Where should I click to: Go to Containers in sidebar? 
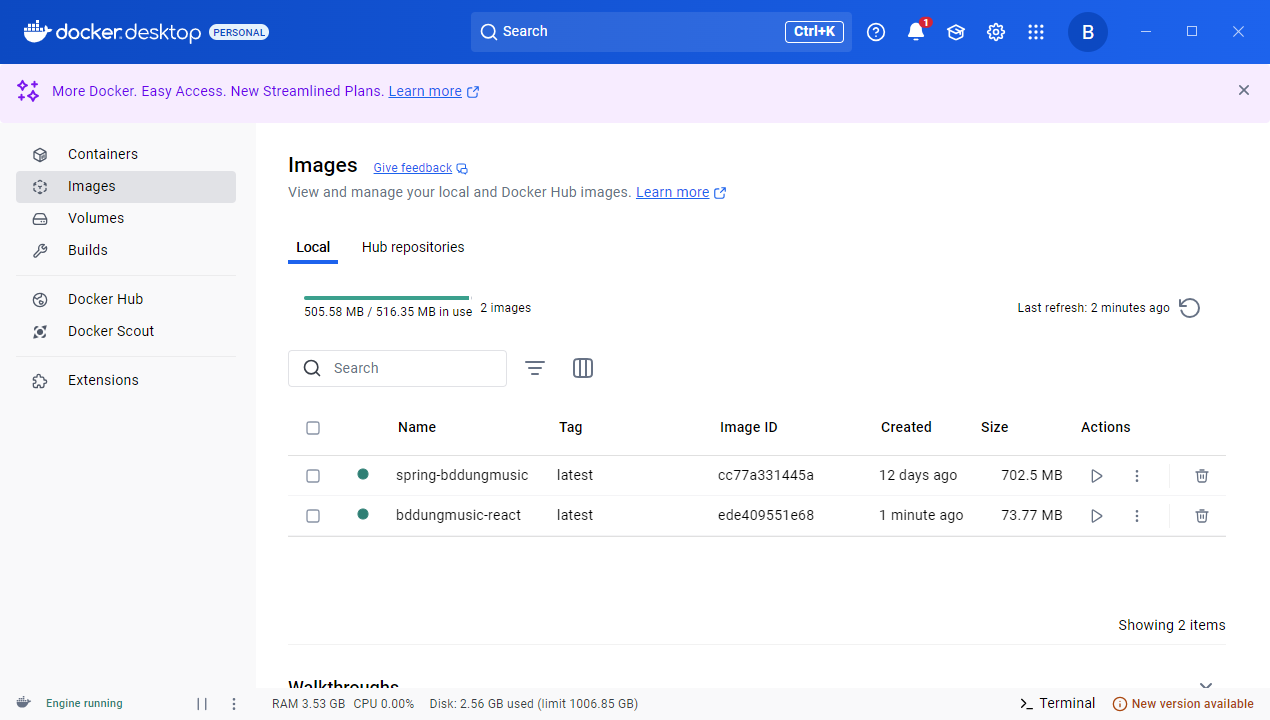click(126, 154)
